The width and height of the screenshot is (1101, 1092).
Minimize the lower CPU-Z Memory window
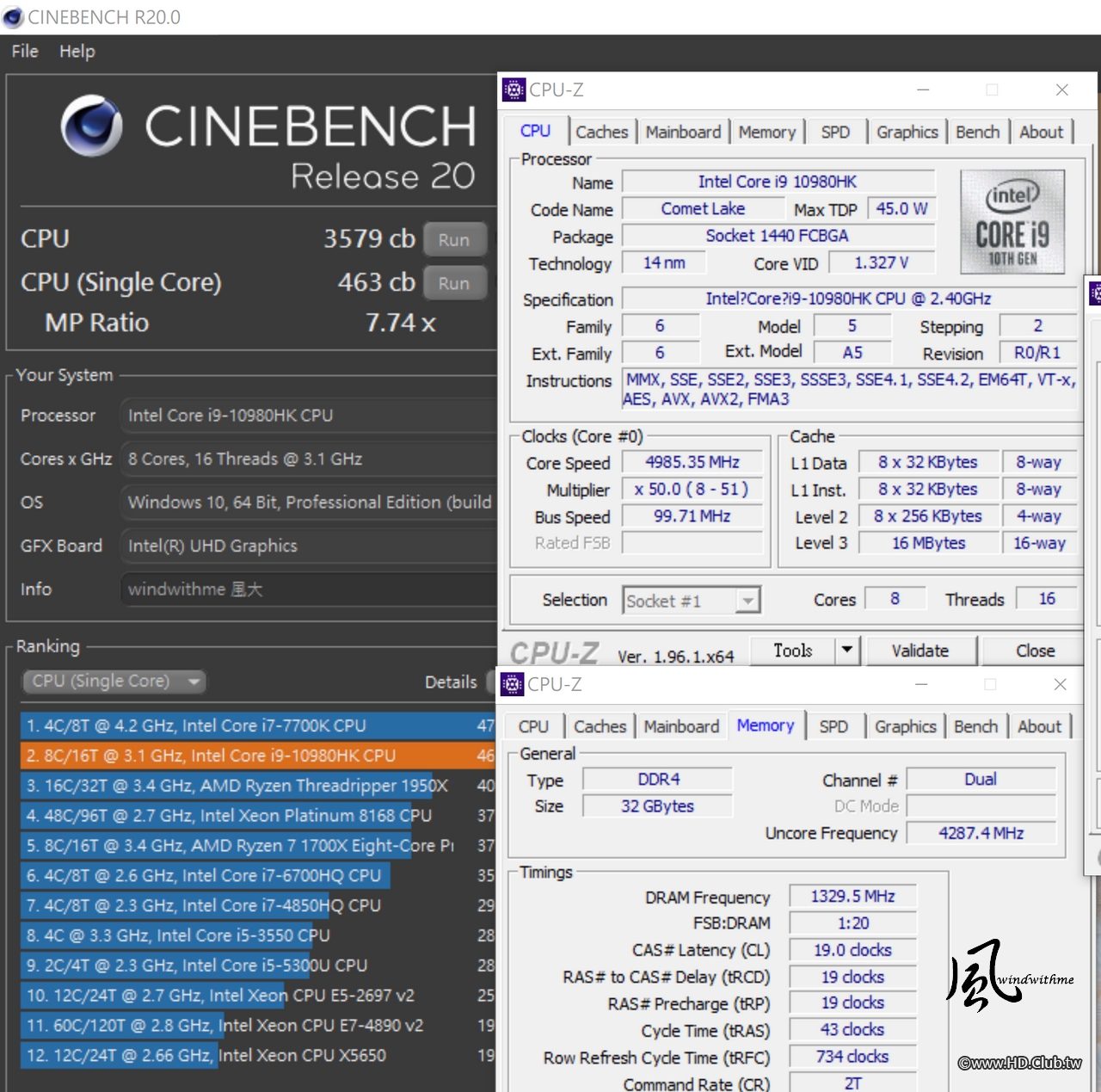921,684
